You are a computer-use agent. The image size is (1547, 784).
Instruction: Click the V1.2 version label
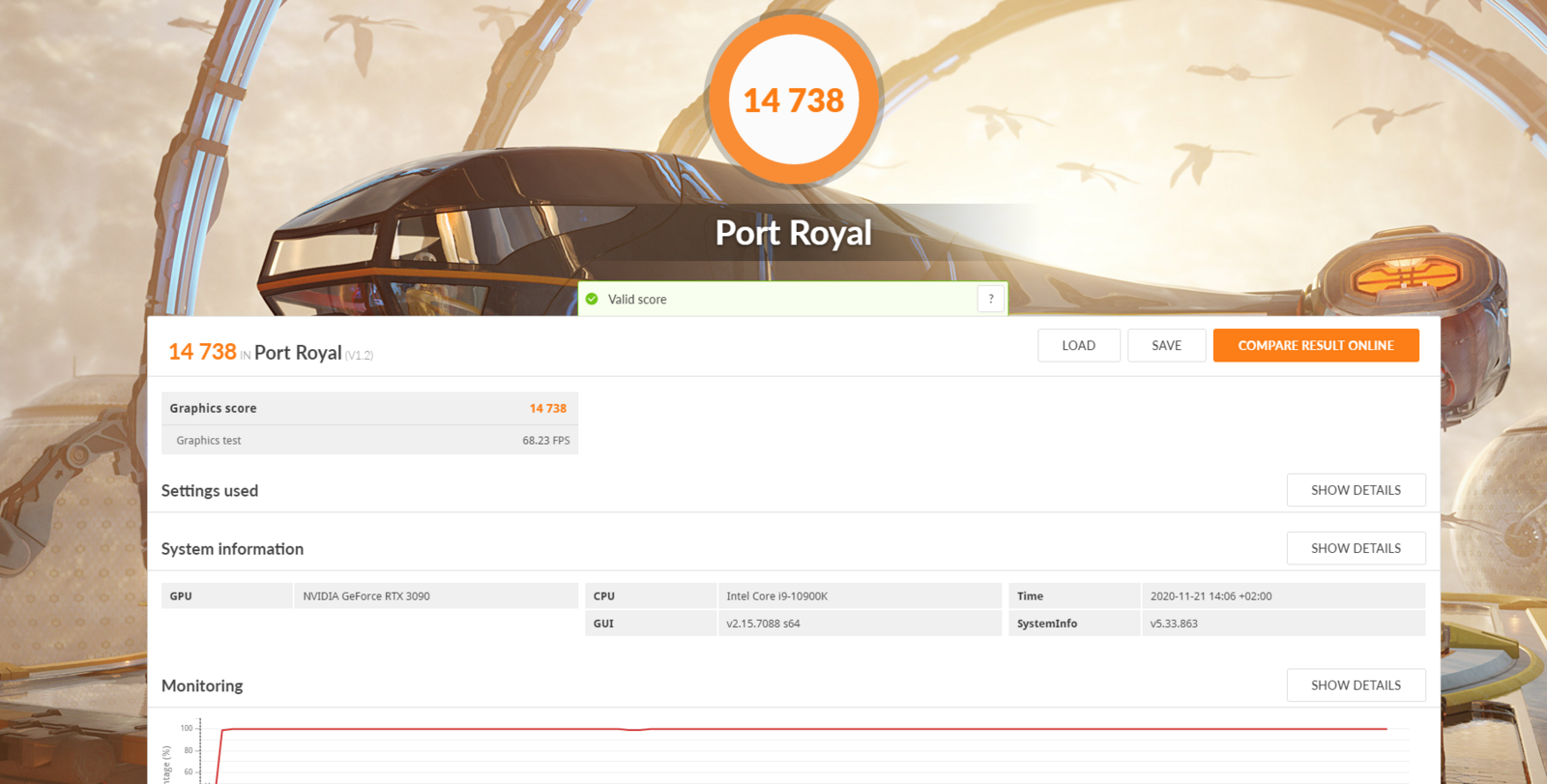coord(359,356)
